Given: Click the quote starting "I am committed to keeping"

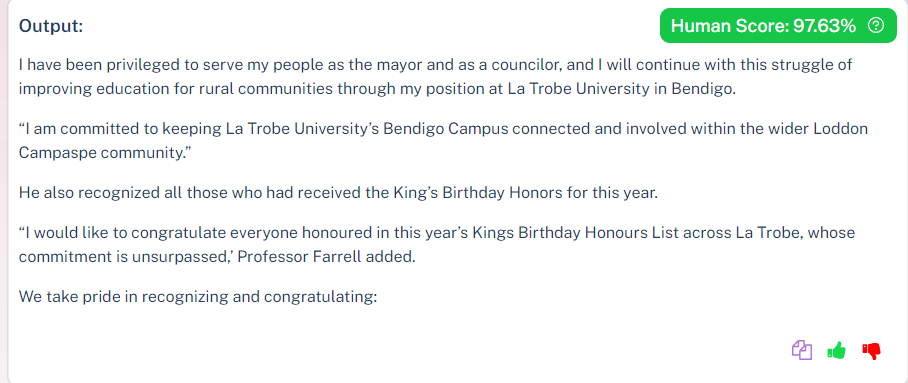Looking at the screenshot, I should pos(444,140).
